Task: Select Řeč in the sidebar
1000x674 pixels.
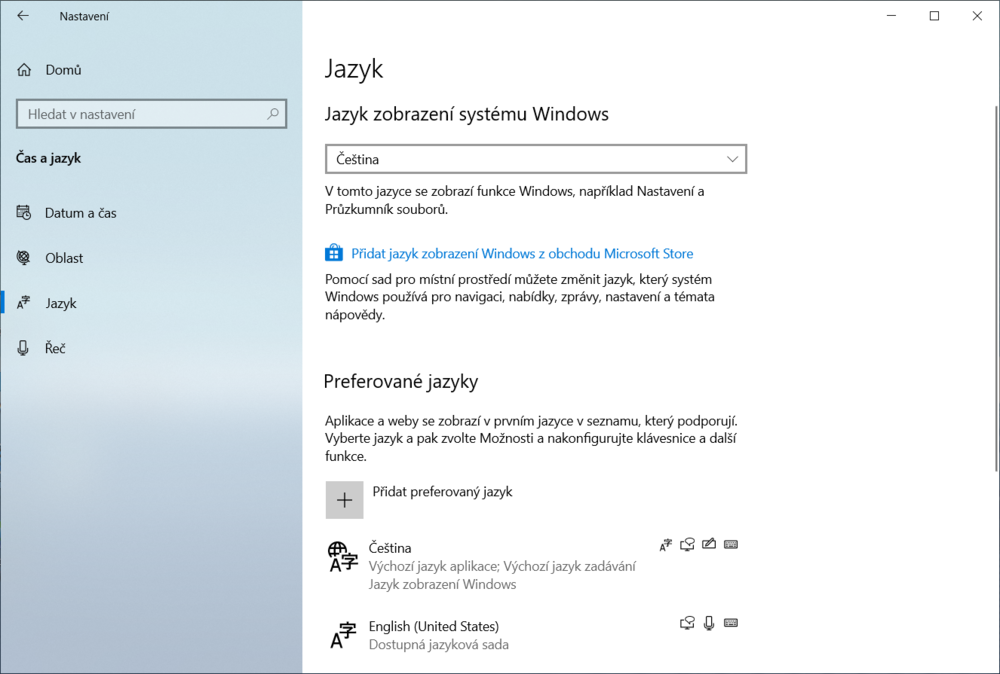Action: pyautogui.click(x=56, y=348)
